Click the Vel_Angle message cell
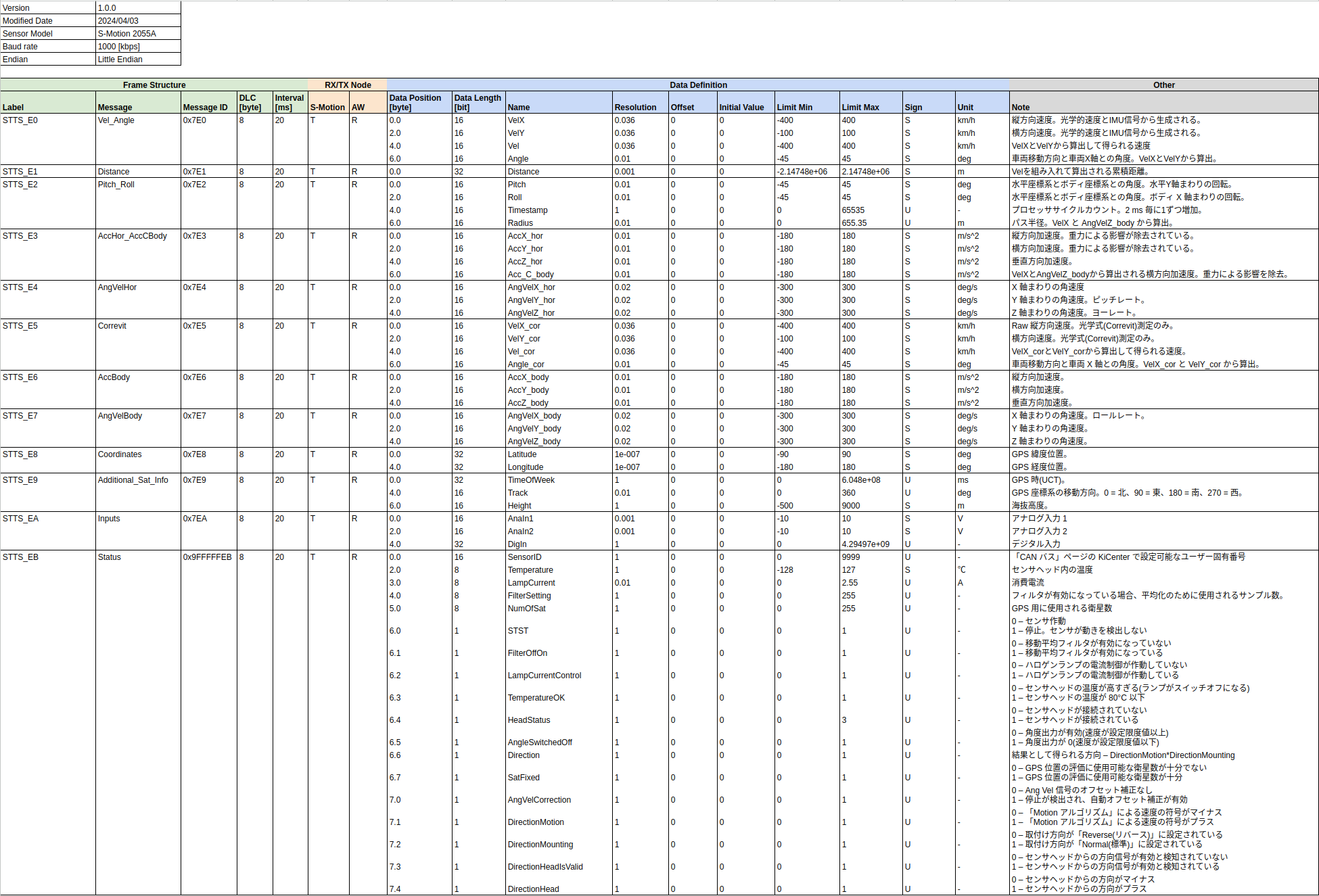The image size is (1319, 896). pos(138,120)
